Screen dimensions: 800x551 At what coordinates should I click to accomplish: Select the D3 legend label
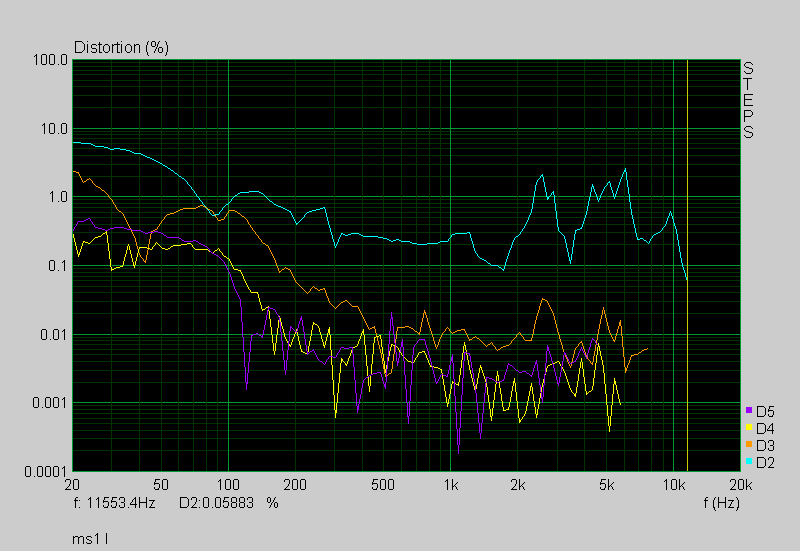[x=765, y=446]
